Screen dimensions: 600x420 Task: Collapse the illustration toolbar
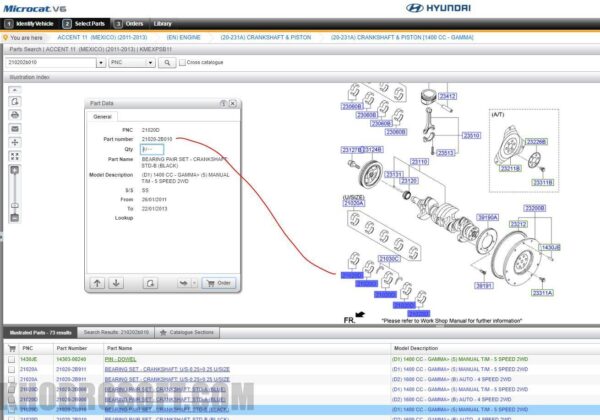15,90
